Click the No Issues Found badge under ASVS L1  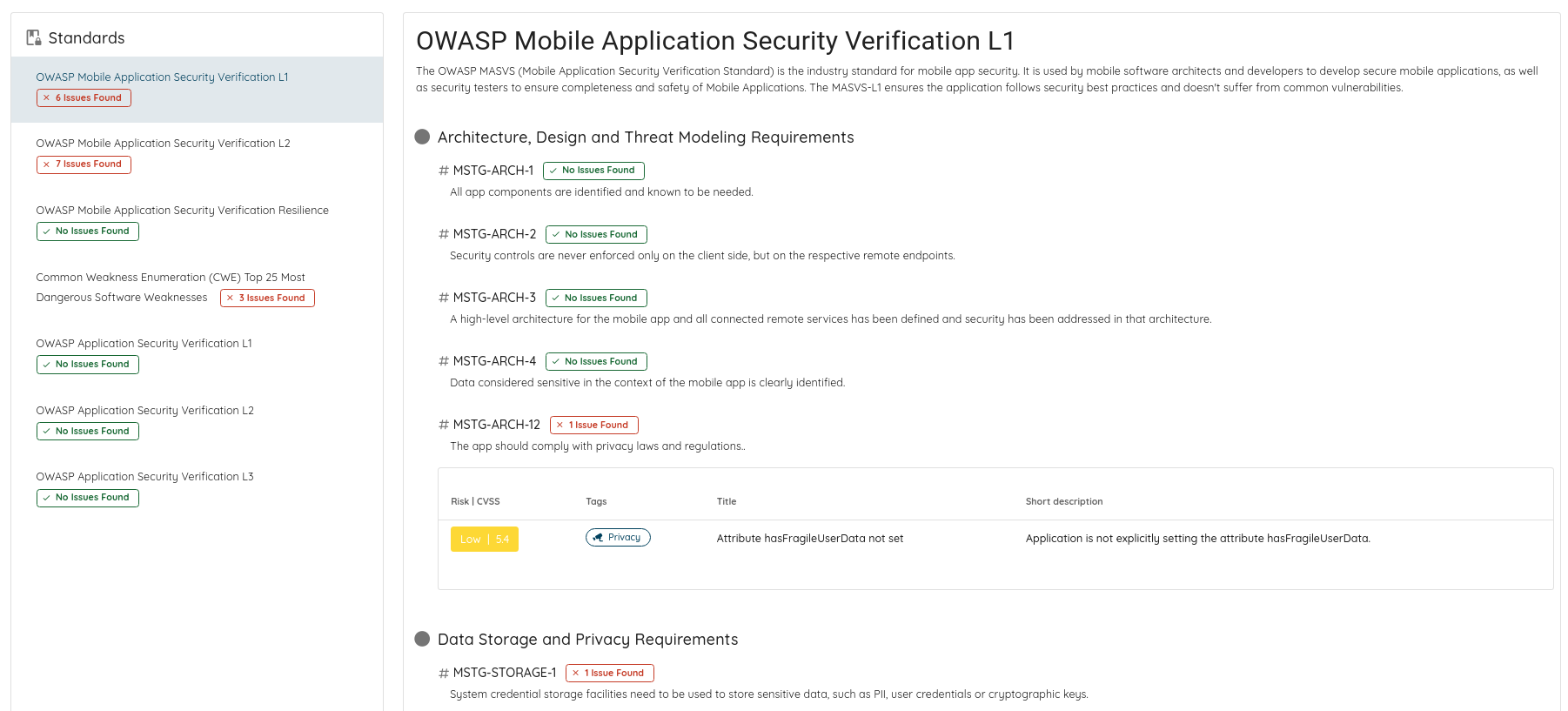coord(88,365)
